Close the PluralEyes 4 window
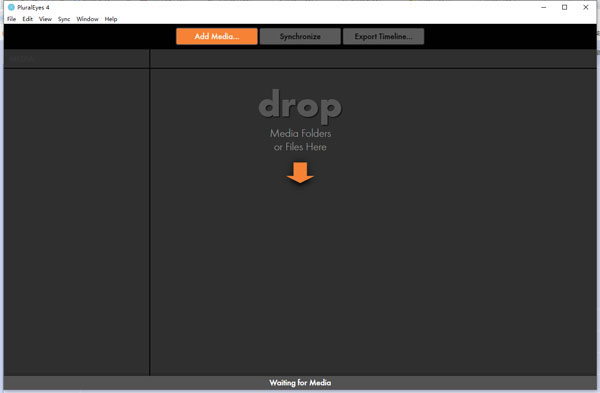 pos(585,7)
